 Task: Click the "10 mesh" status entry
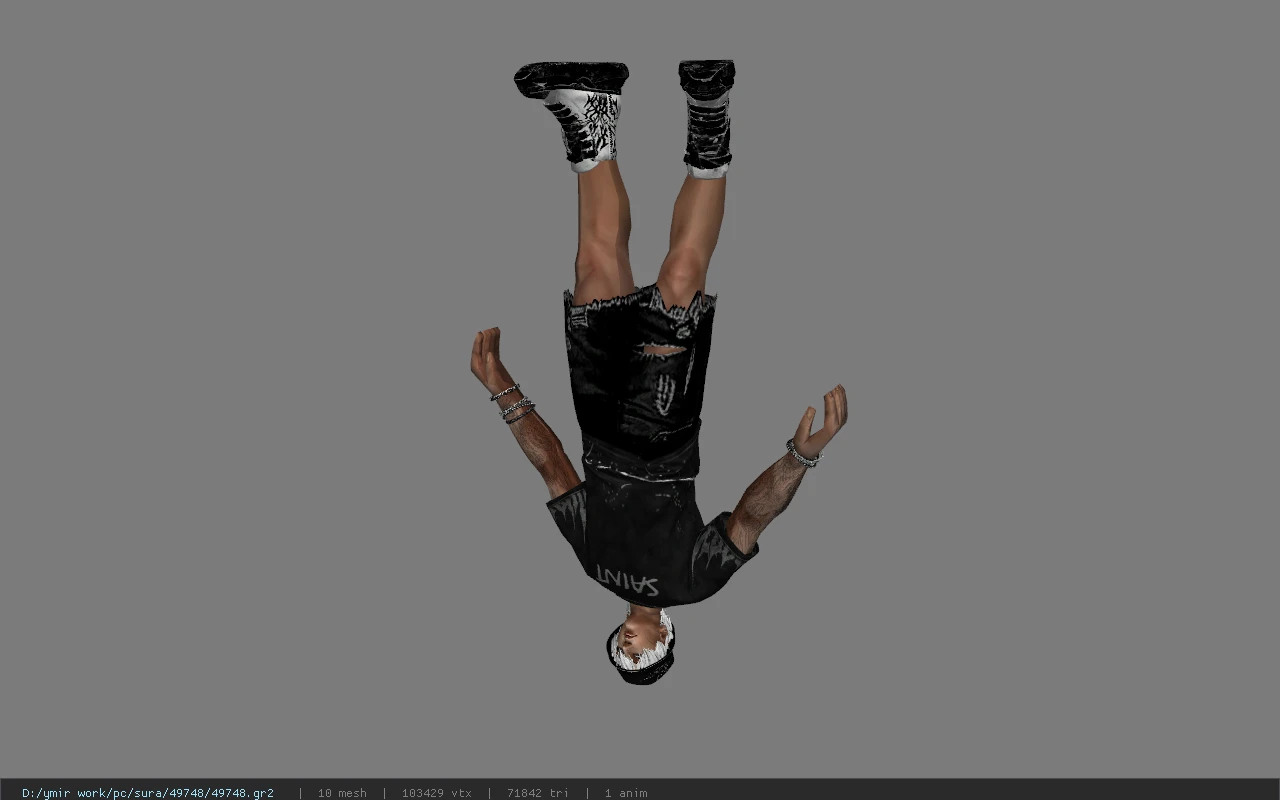[342, 793]
